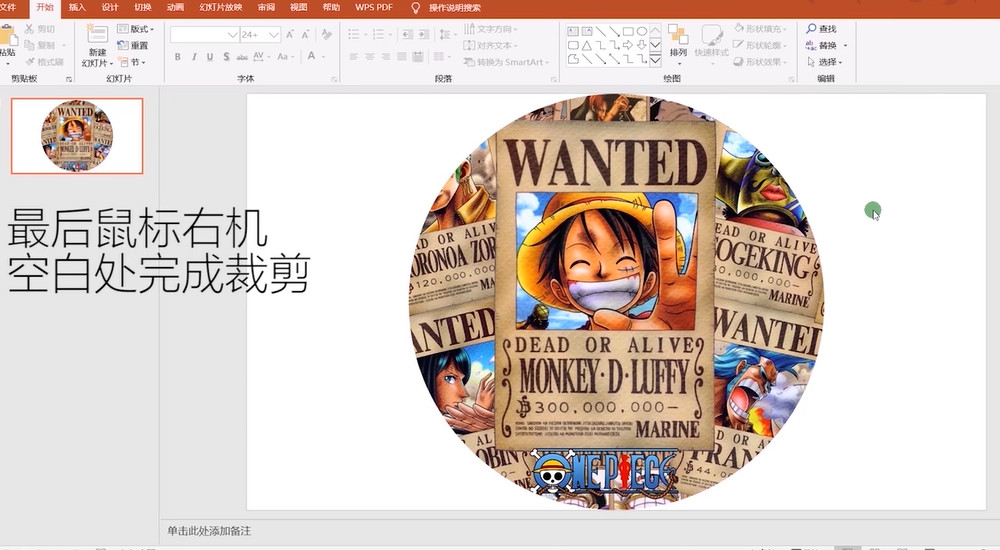
Task: Open the Shape Fill color menu
Action: (760, 29)
